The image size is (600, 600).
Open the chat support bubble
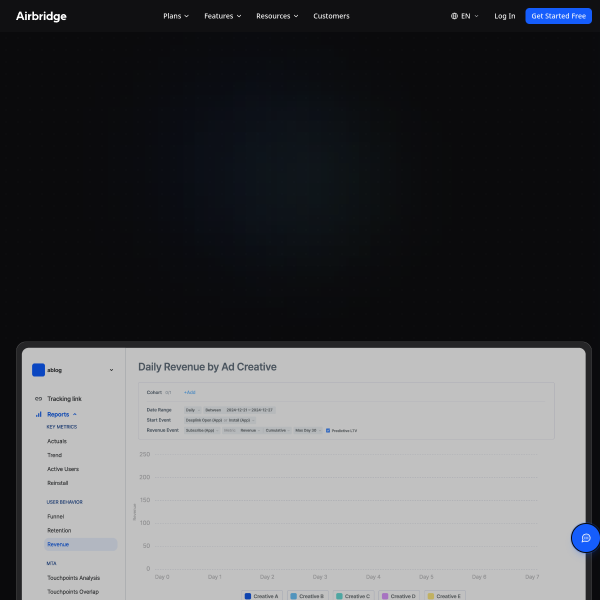coord(585,538)
